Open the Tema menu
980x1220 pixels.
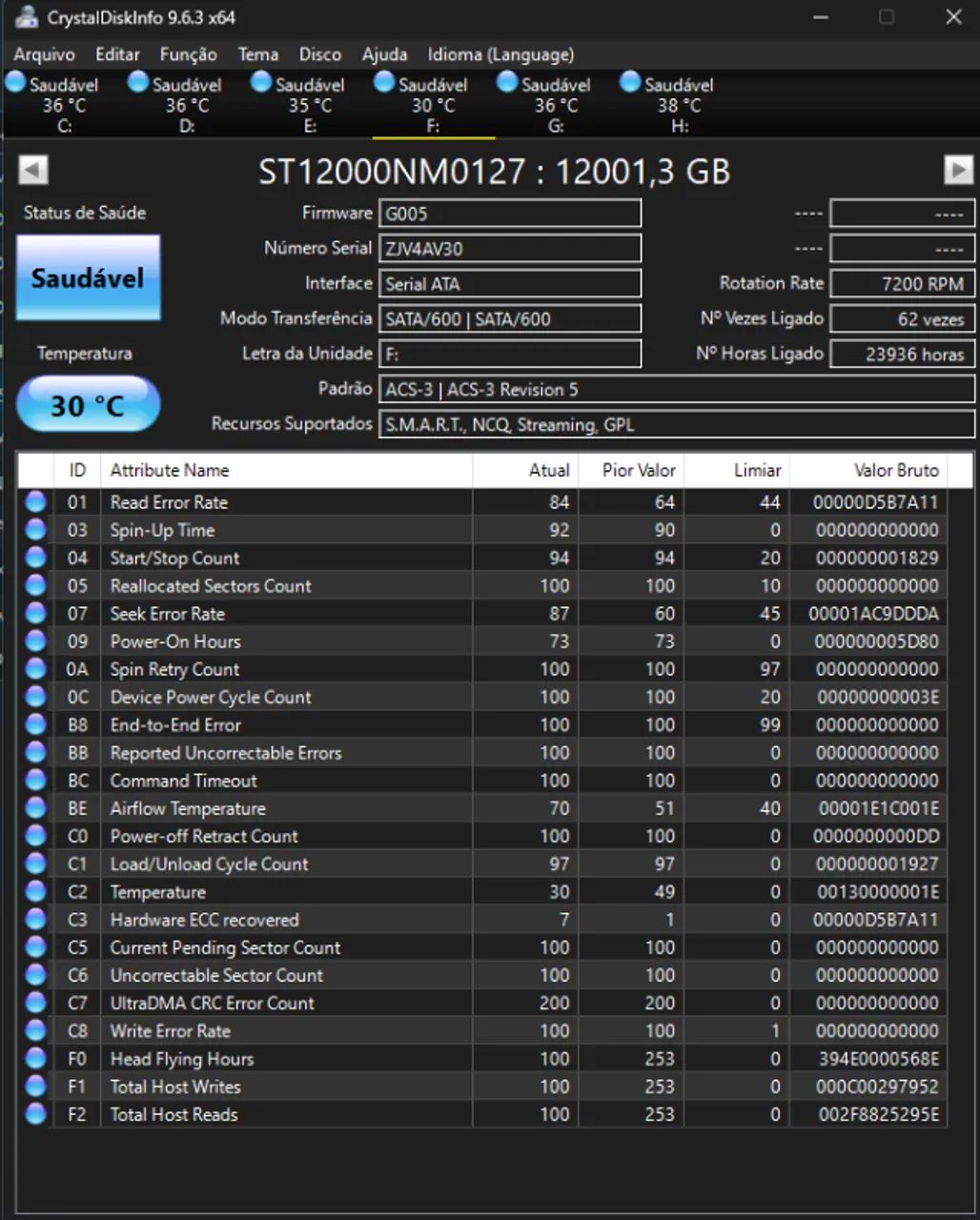pyautogui.click(x=257, y=54)
